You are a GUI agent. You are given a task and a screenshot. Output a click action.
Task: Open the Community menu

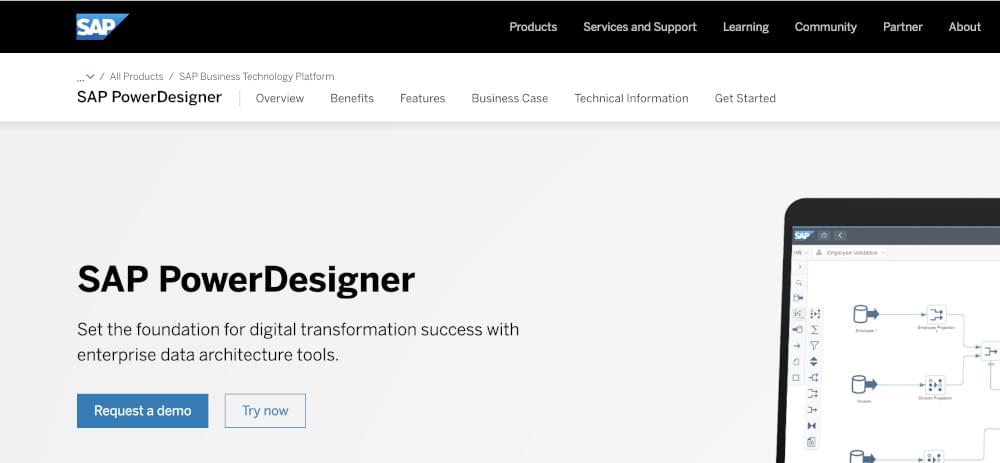[x=825, y=27]
